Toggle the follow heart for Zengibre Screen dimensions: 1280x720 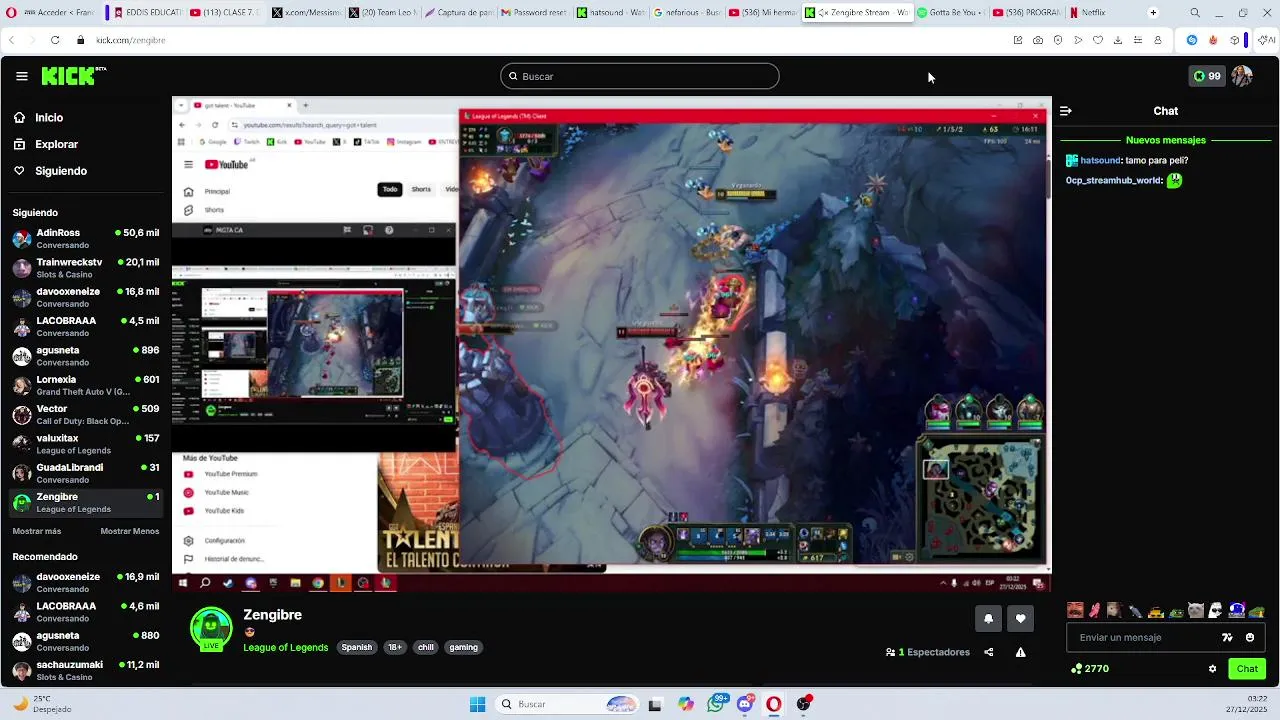click(1020, 618)
